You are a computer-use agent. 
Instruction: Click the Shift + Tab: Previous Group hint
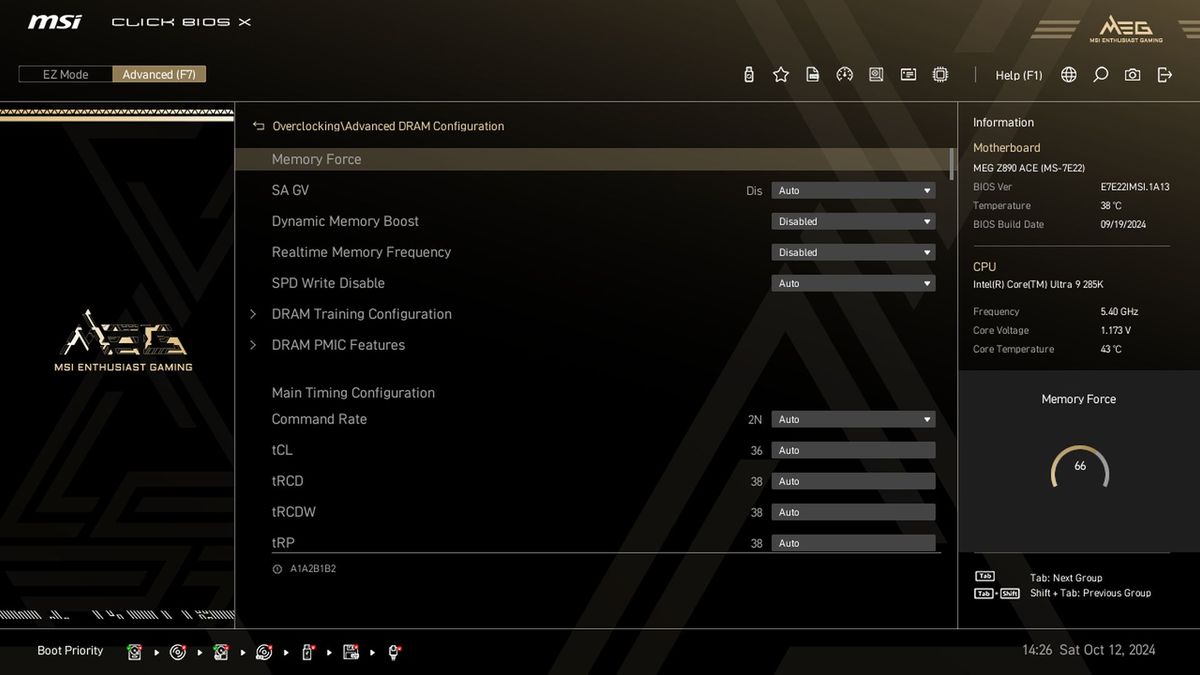click(1090, 593)
